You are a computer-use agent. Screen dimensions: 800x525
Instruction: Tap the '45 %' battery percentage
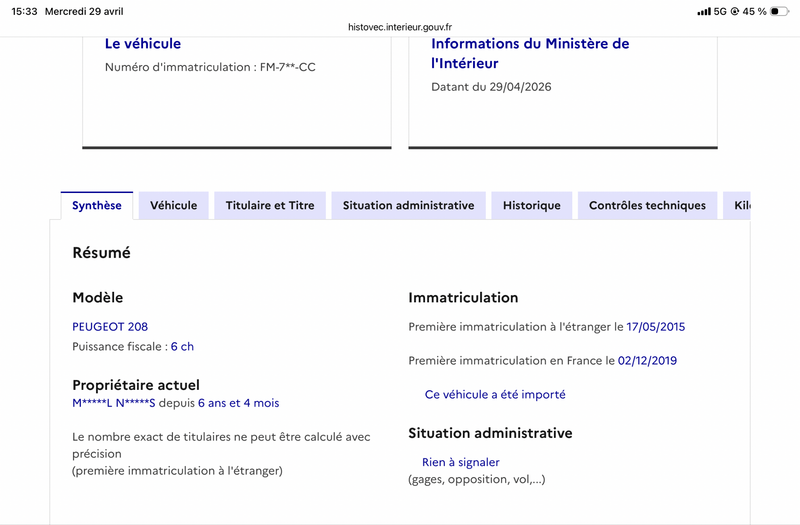point(755,11)
